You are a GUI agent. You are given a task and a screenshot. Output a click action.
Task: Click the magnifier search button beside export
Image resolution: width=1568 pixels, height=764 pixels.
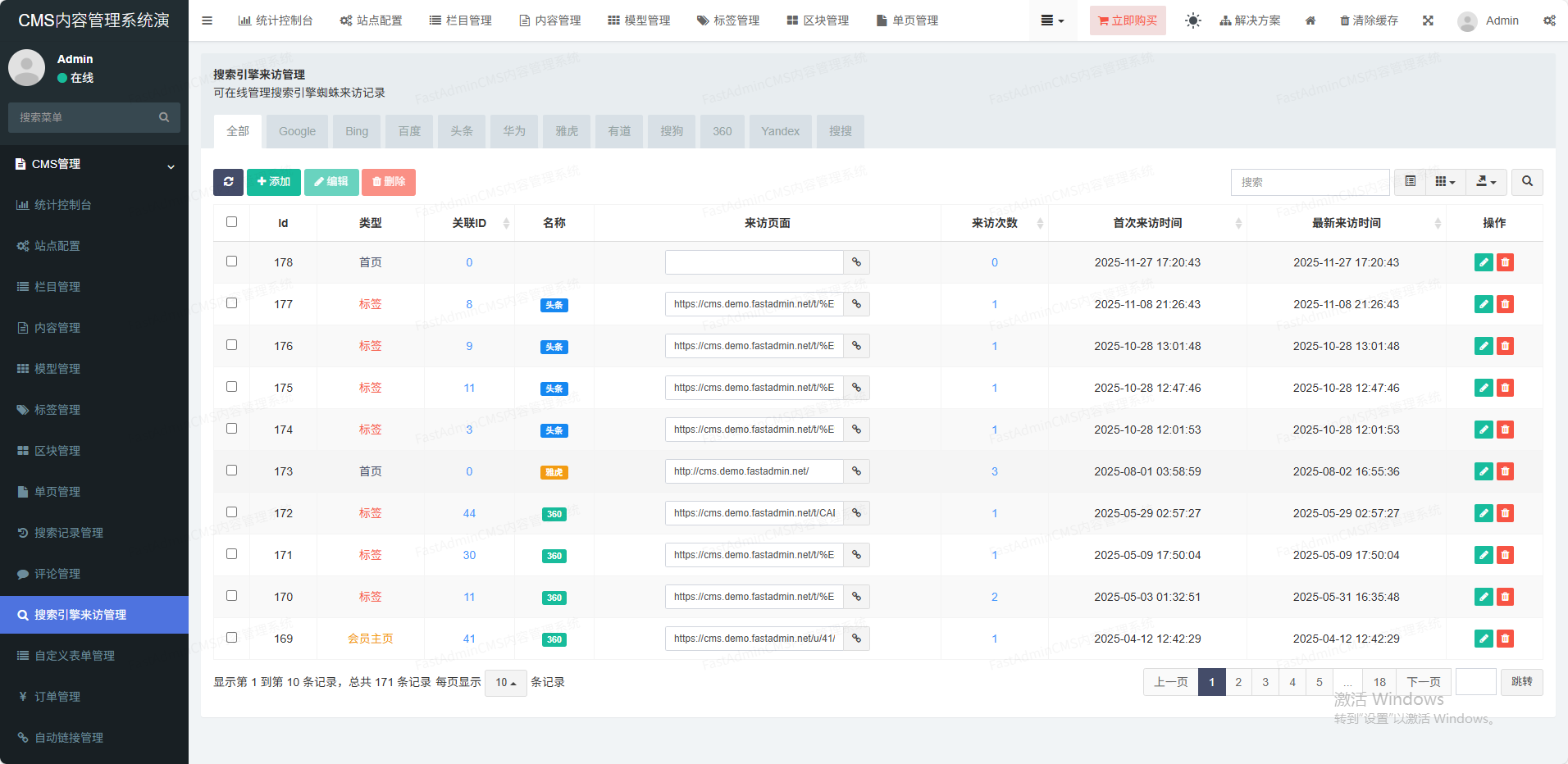point(1527,182)
